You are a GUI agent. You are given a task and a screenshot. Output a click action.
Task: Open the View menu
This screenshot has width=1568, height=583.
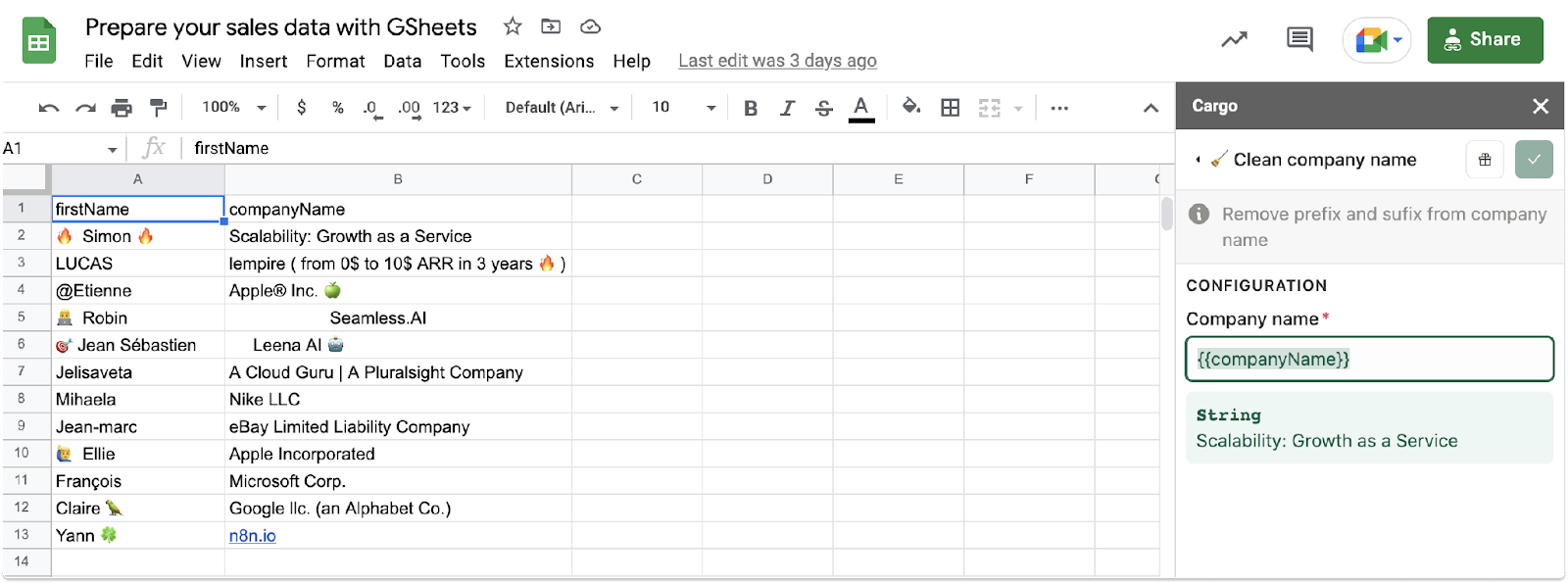click(201, 61)
